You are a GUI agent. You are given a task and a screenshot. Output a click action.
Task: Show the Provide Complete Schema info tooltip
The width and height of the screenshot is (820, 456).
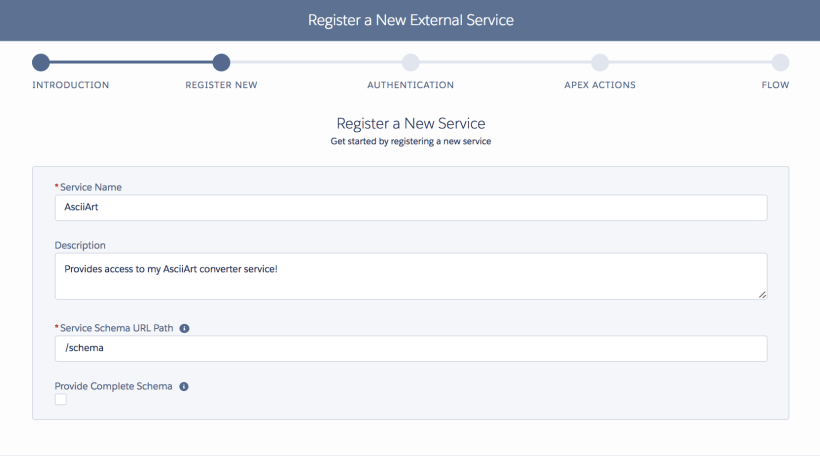click(x=184, y=386)
